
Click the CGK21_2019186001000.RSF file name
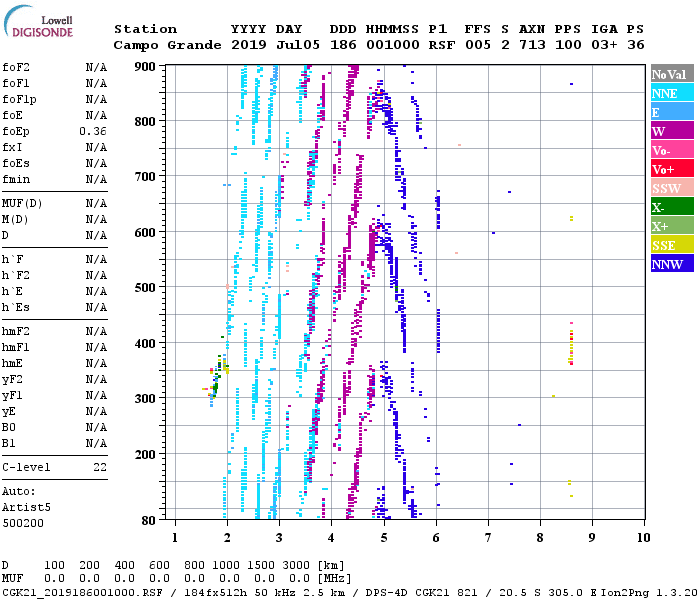point(82,592)
